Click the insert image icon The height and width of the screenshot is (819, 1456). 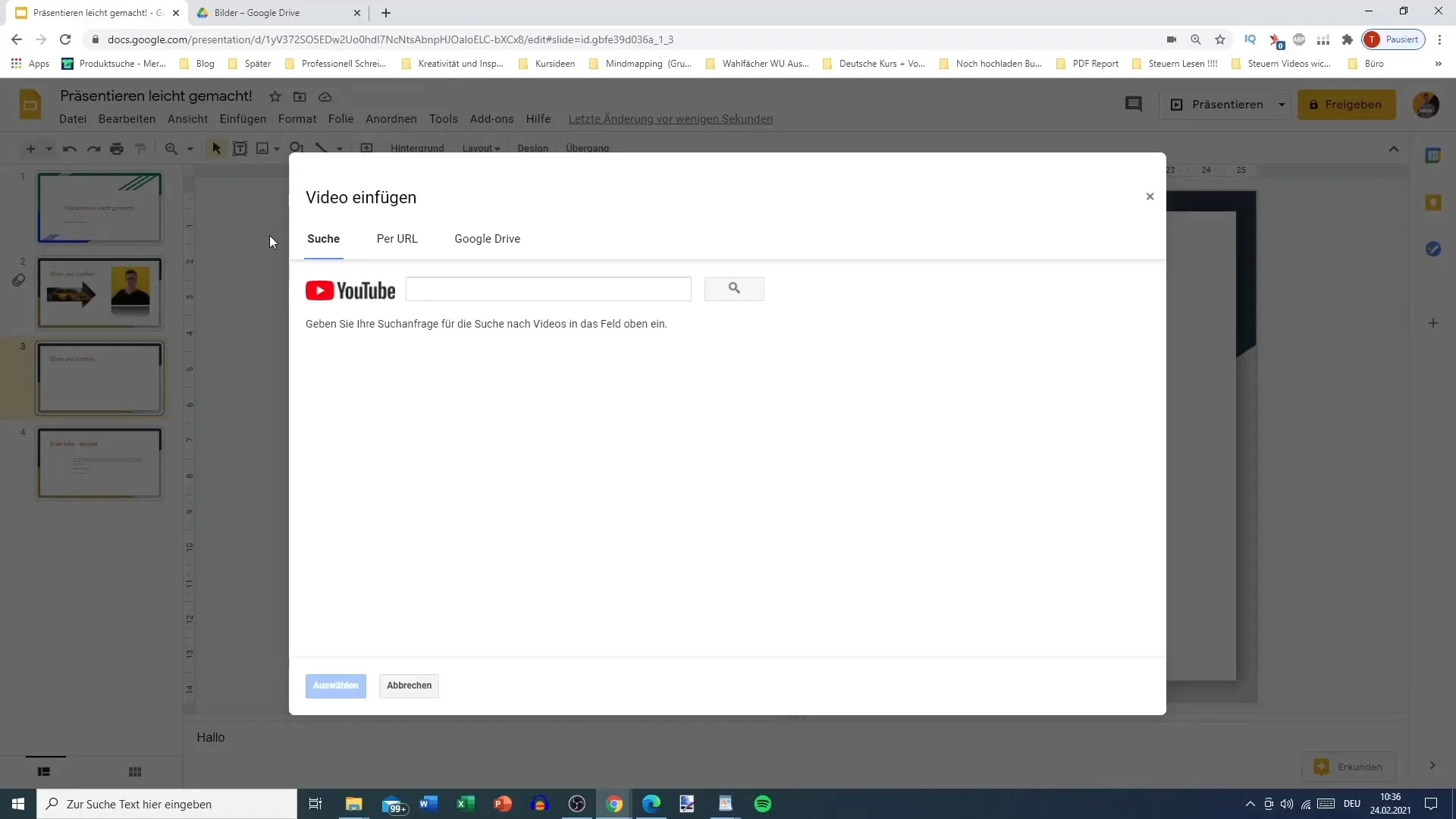[x=262, y=149]
